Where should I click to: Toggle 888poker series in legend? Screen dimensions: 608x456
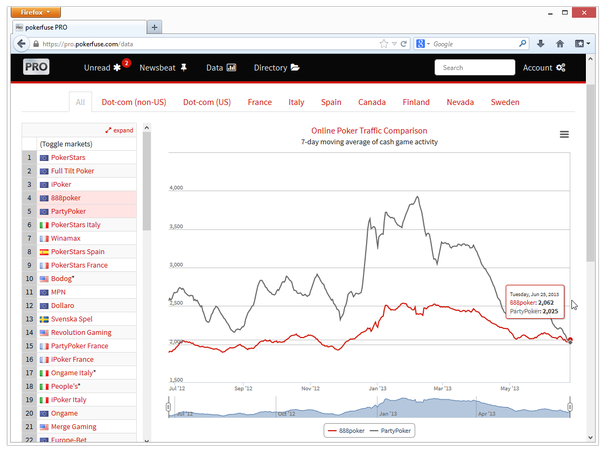click(x=346, y=431)
